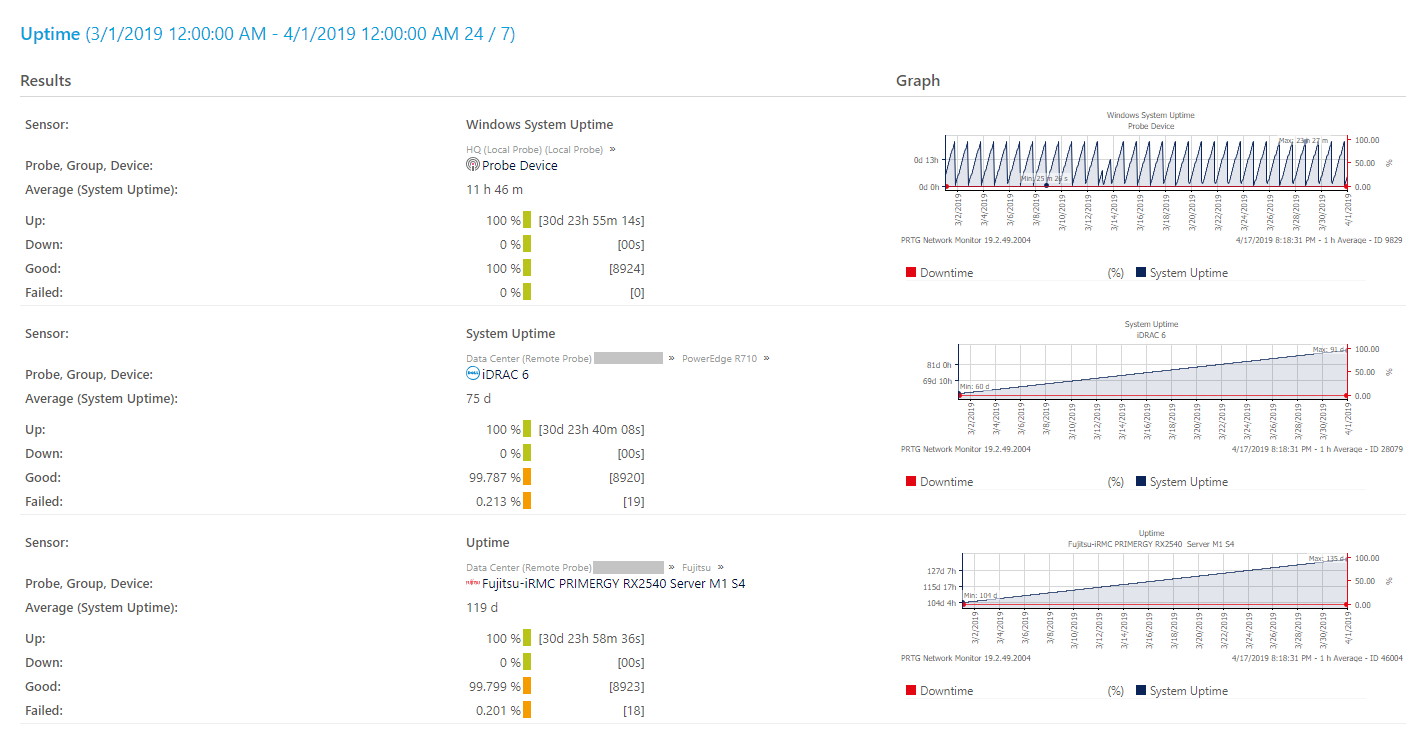This screenshot has width=1408, height=729.
Task: Click the Fujitsu logo icon beside the server name
Action: pos(473,583)
